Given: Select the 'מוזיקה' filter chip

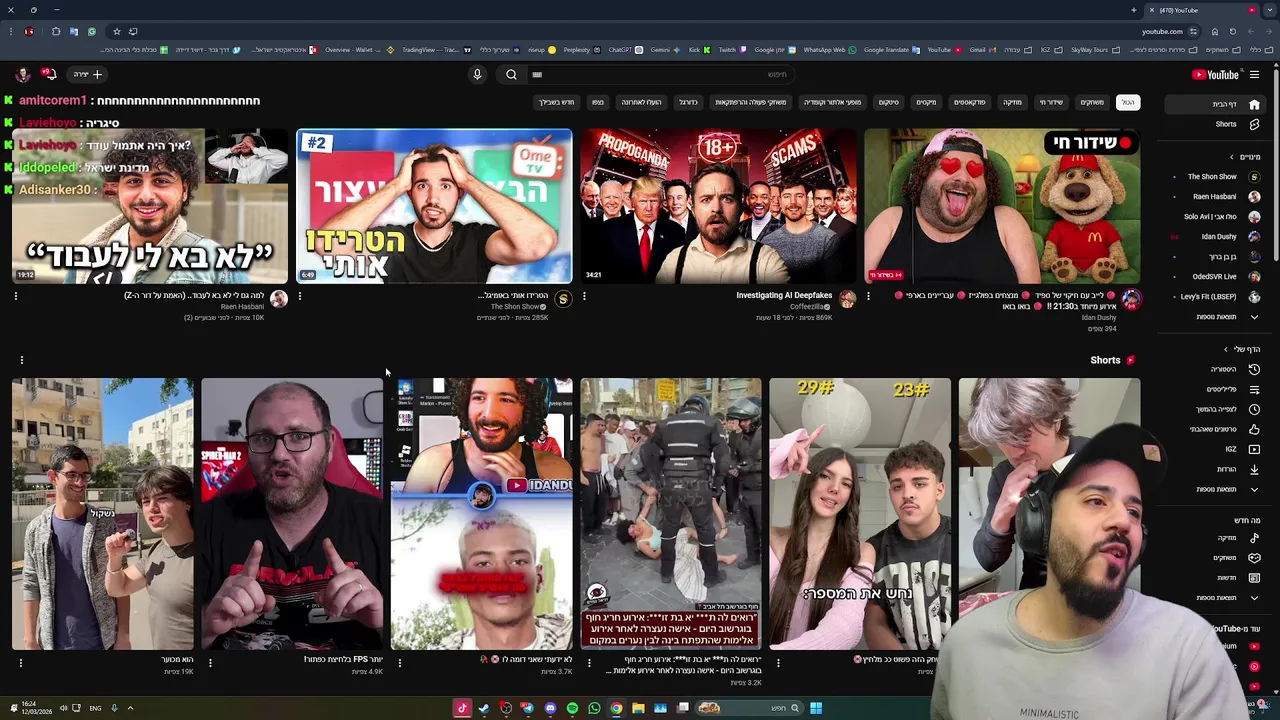Looking at the screenshot, I should click(1012, 102).
